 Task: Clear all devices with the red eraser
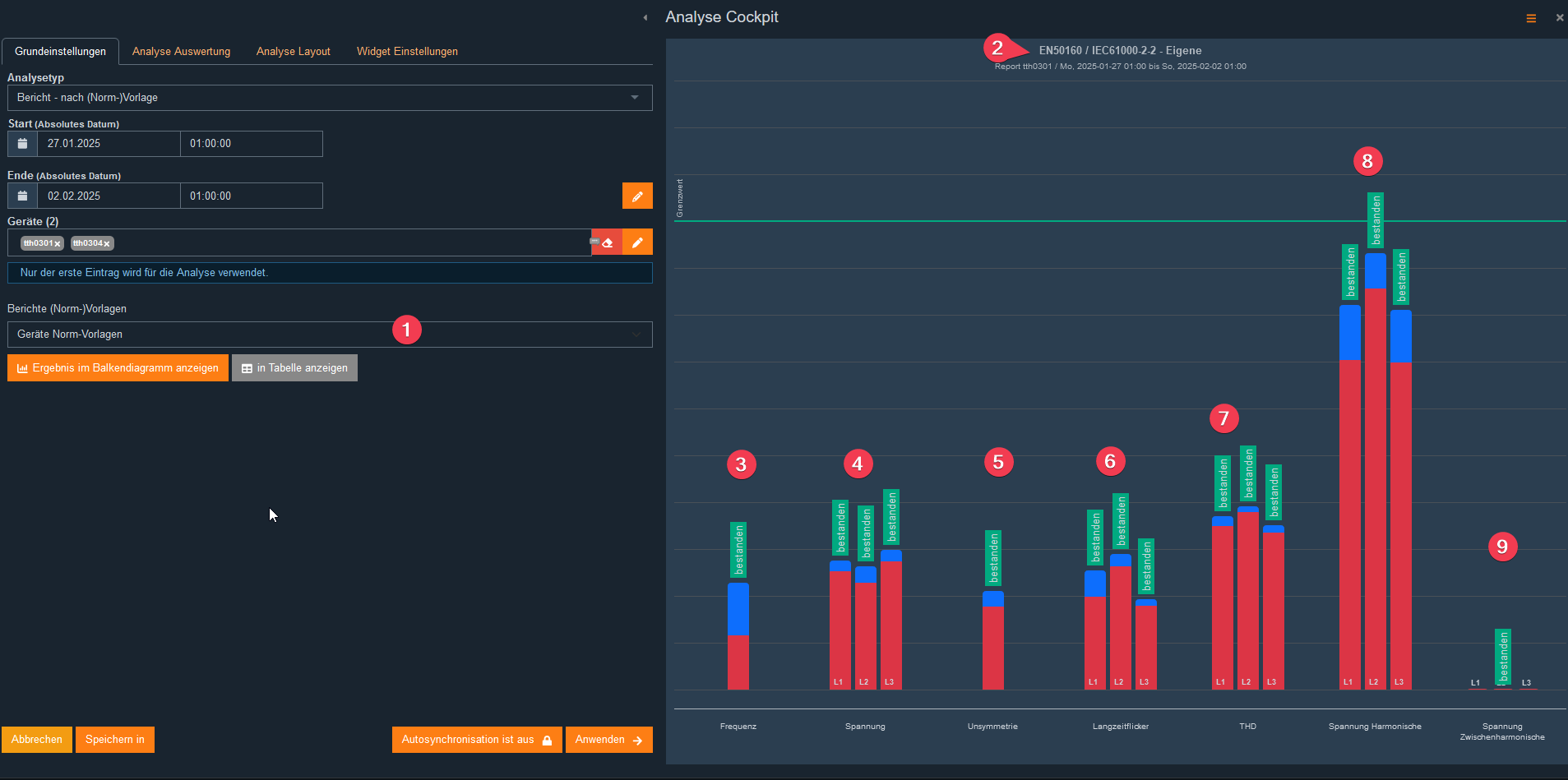pyautogui.click(x=607, y=242)
